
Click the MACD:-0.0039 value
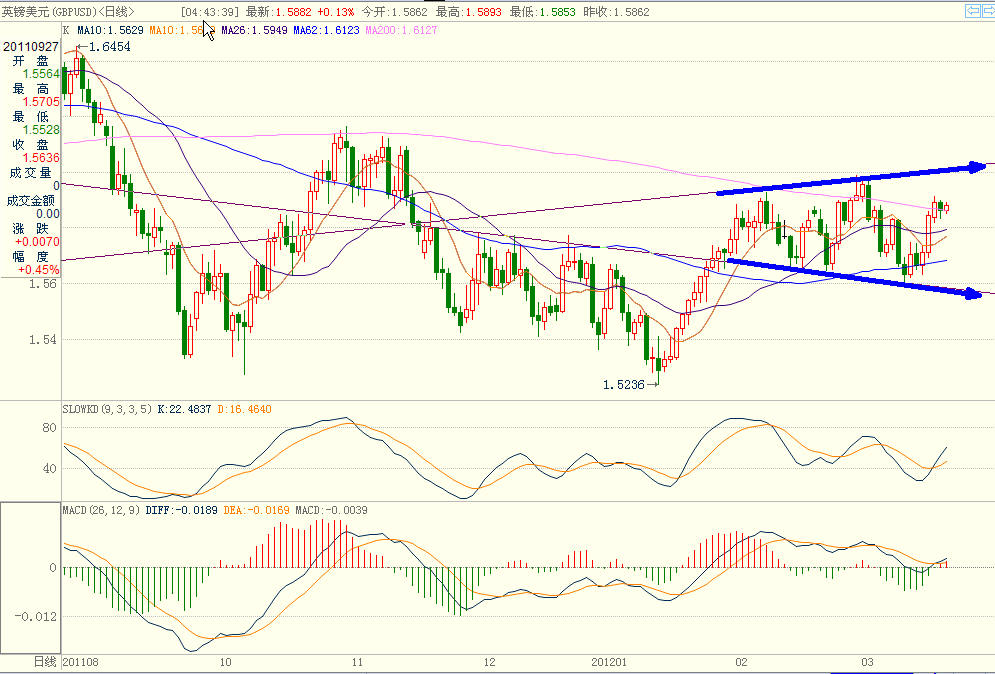pos(331,510)
